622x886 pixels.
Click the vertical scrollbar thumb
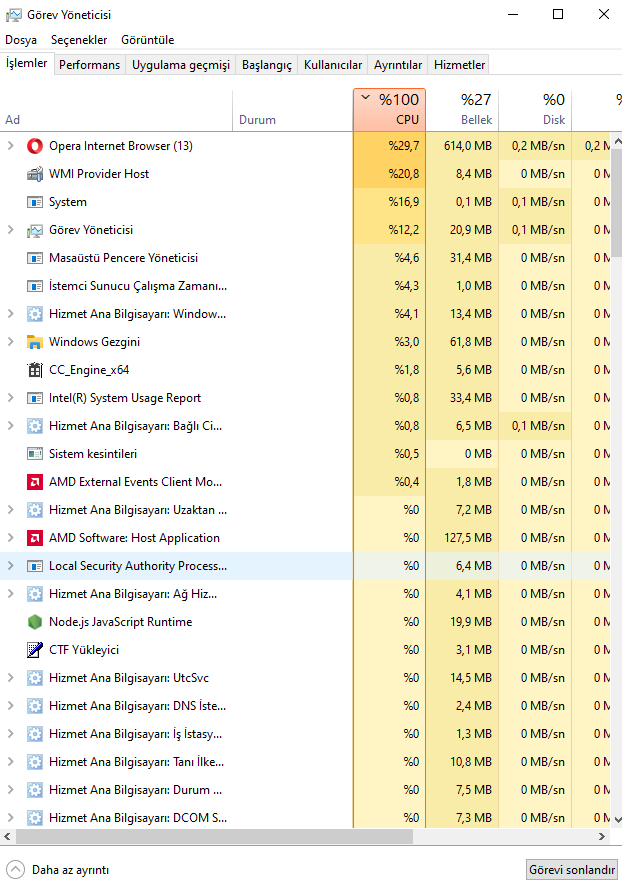point(617,201)
